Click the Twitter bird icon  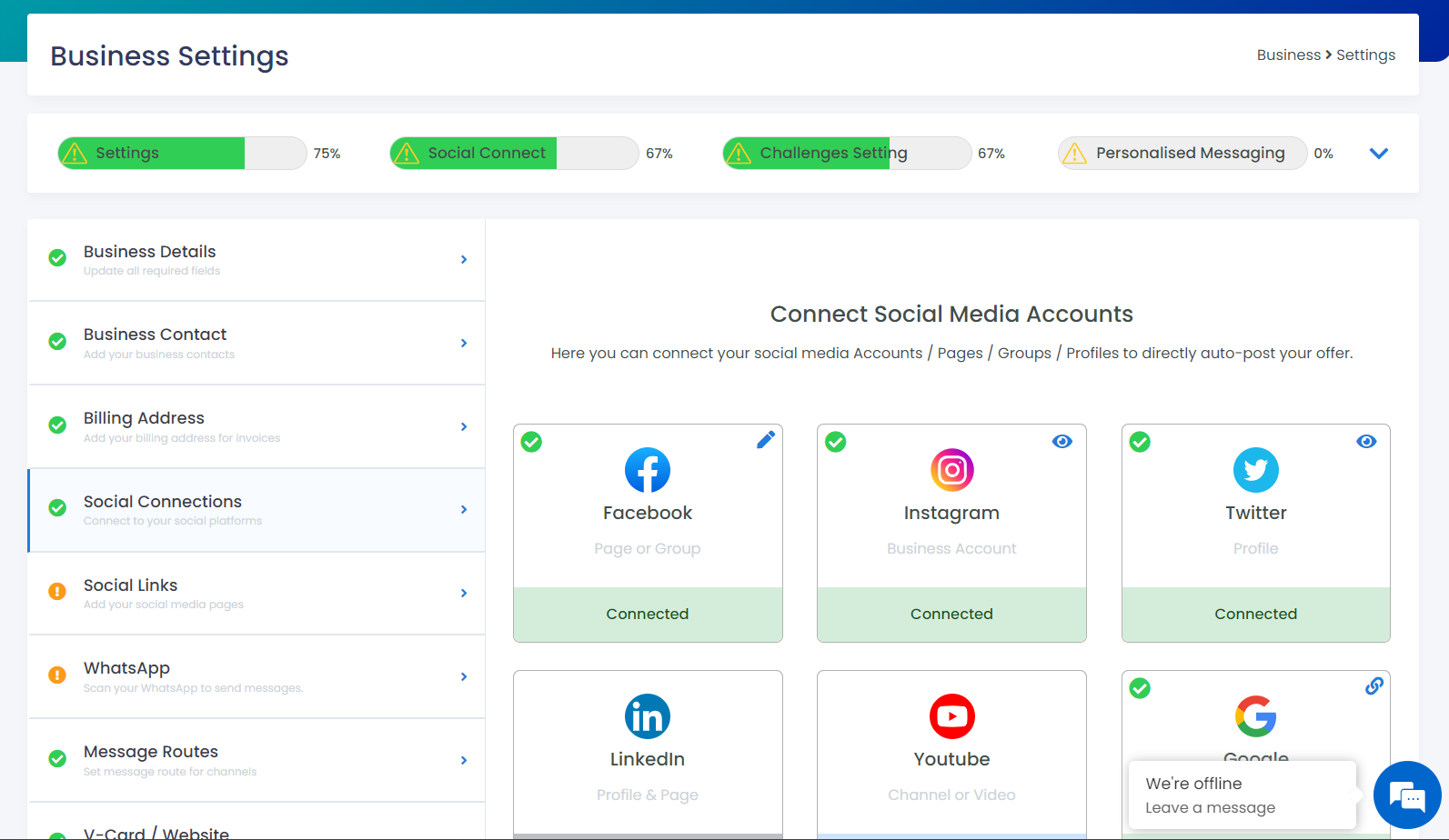[1256, 470]
